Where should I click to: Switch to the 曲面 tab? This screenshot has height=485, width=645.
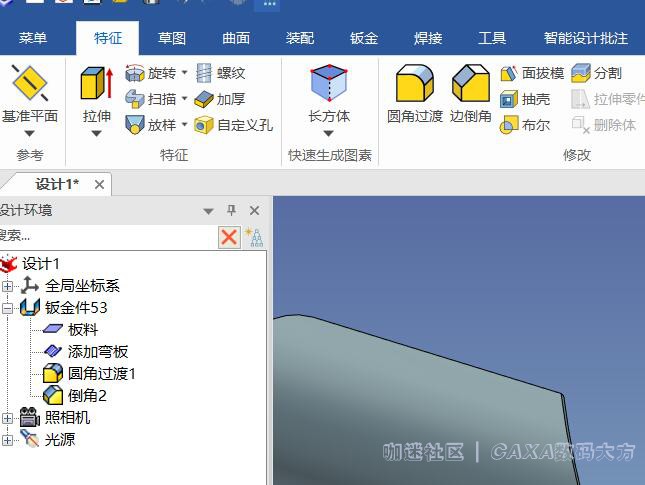pyautogui.click(x=236, y=38)
